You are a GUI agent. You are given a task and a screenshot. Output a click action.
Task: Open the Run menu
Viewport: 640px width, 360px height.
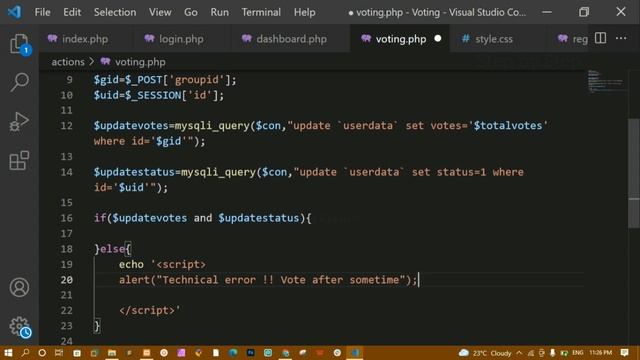220,12
